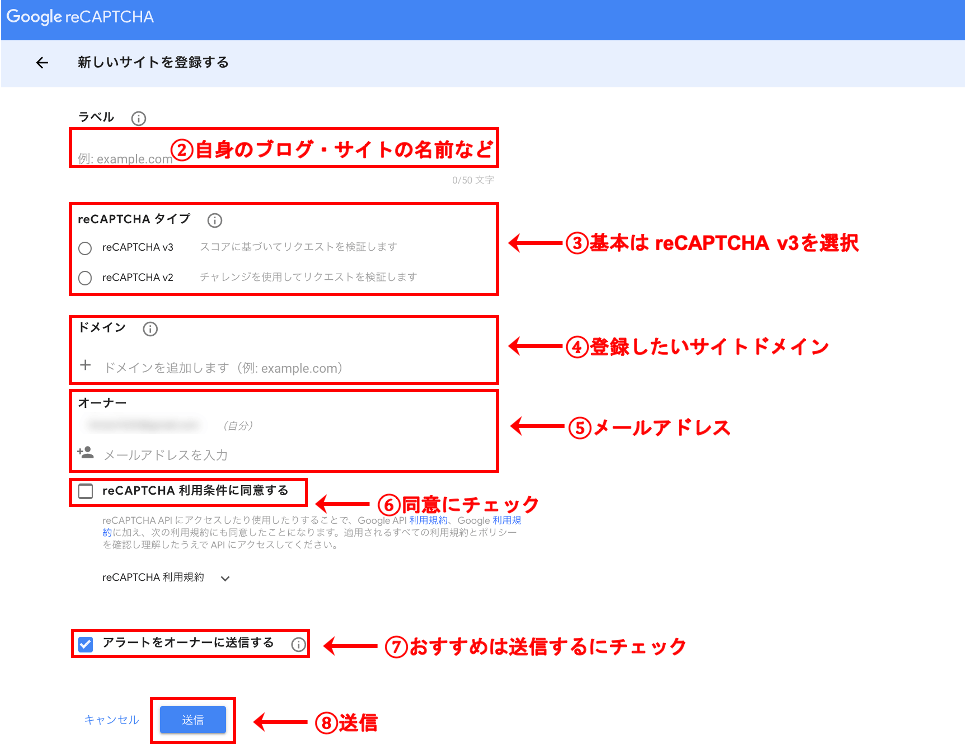
Task: Click the plus icon to add domain
Action: [86, 365]
